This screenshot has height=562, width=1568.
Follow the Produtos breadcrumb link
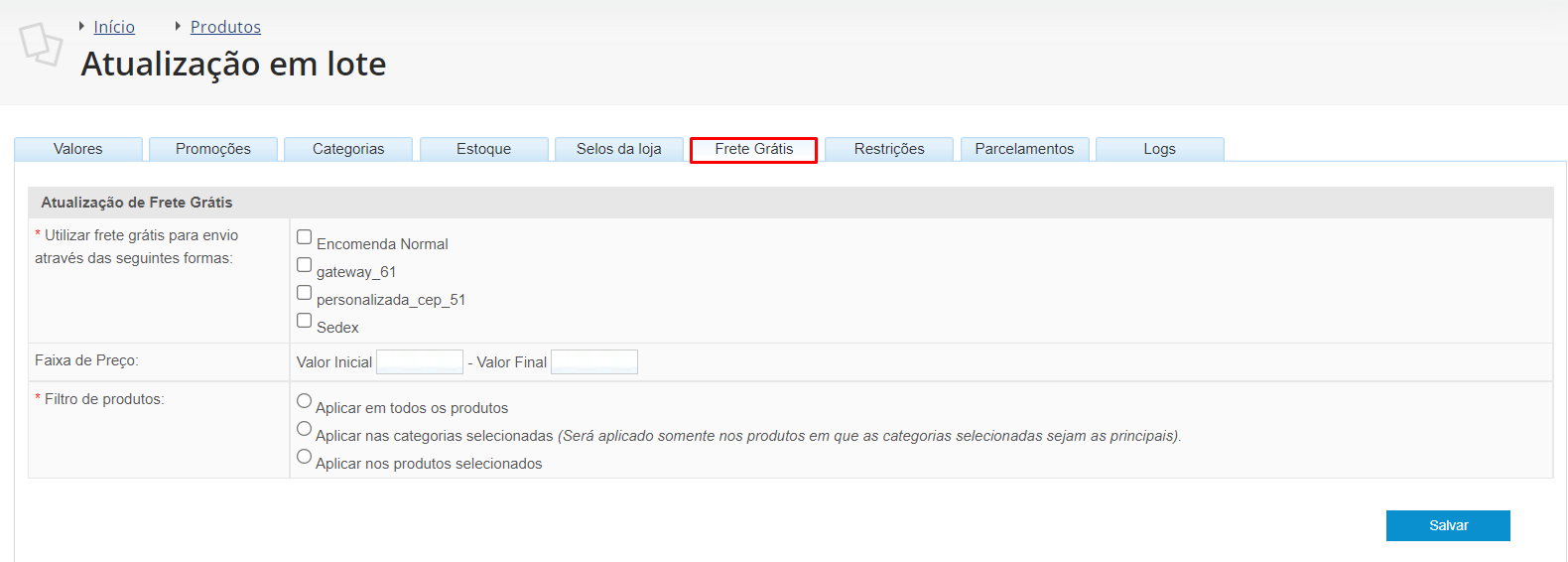pyautogui.click(x=225, y=27)
